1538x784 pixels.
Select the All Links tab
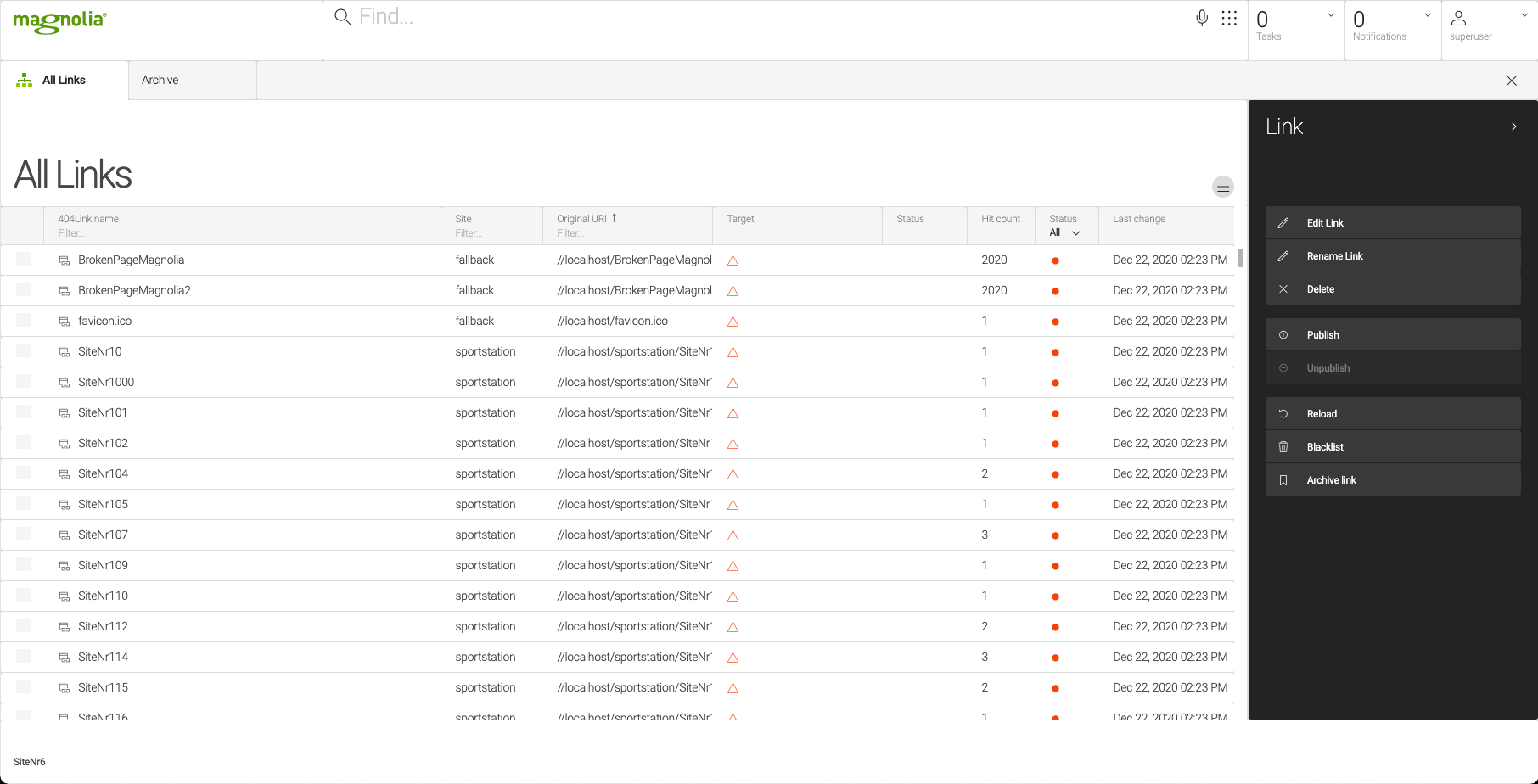[x=63, y=80]
